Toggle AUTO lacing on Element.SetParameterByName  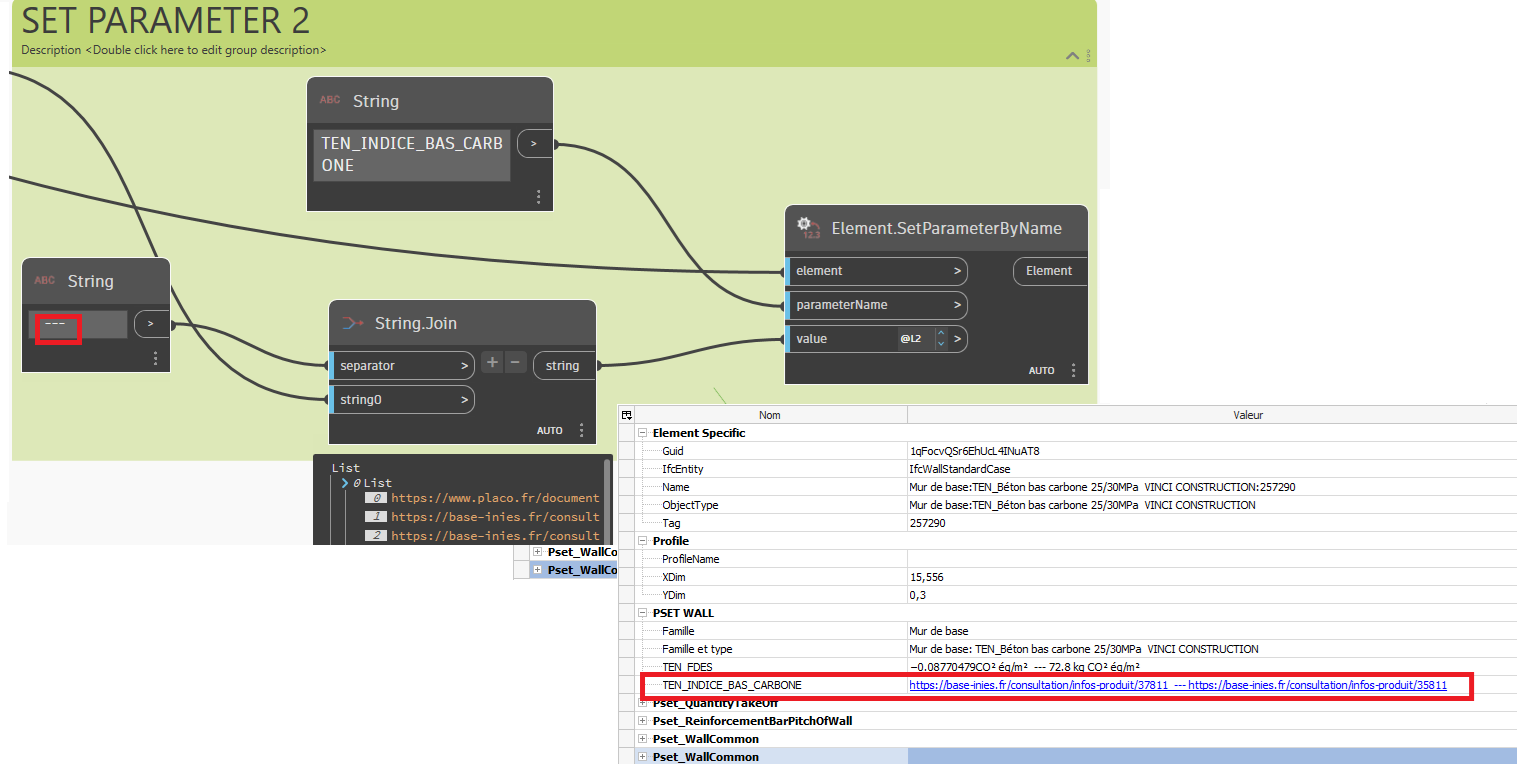click(1041, 370)
